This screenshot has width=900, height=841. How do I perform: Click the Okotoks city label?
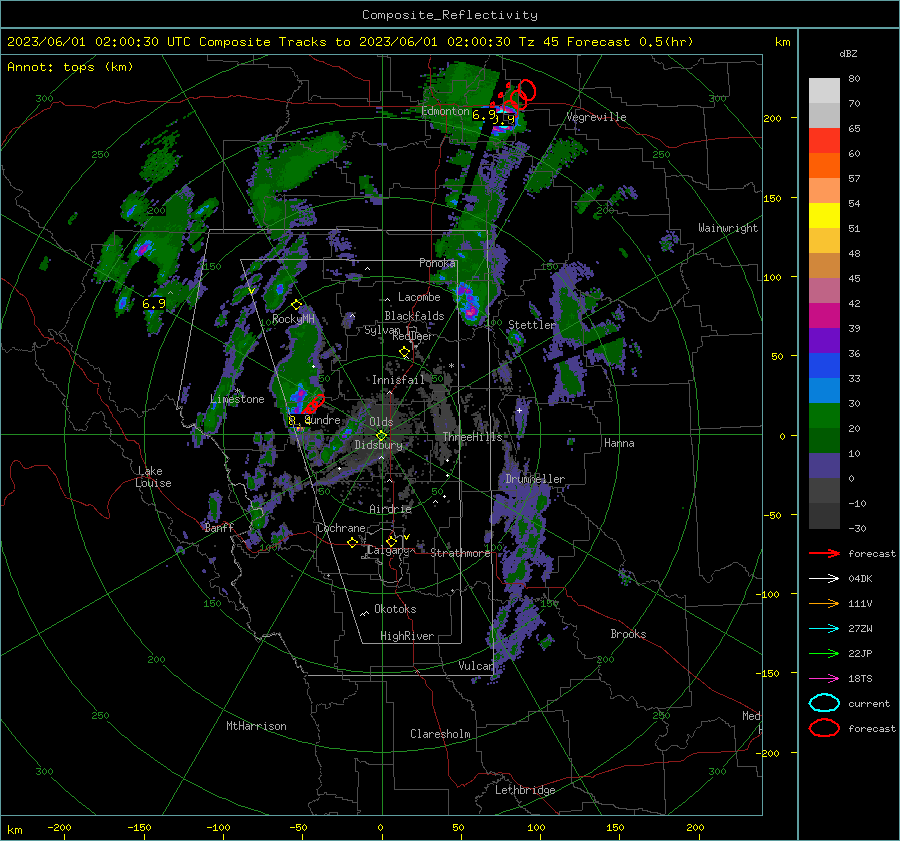point(395,609)
